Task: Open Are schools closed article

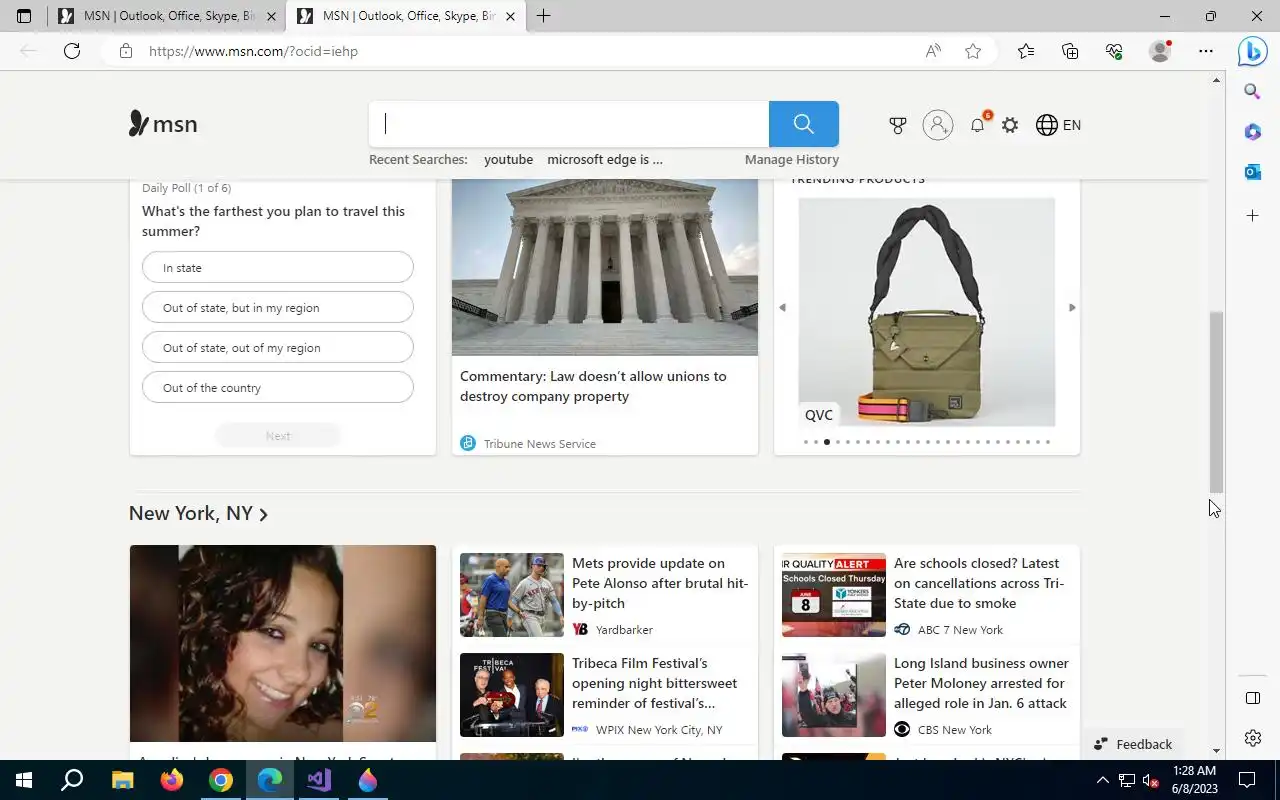Action: coord(979,583)
